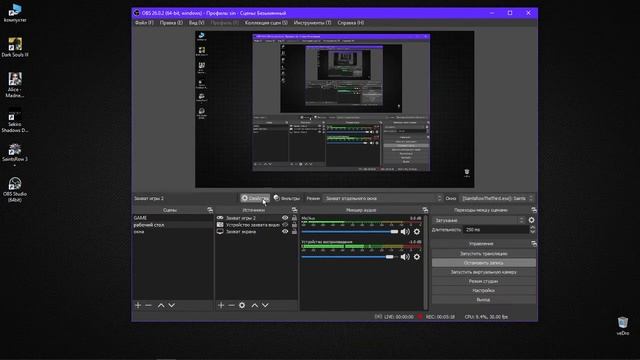Pop out the Sources dock icon
The image size is (640, 360).
(x=294, y=210)
